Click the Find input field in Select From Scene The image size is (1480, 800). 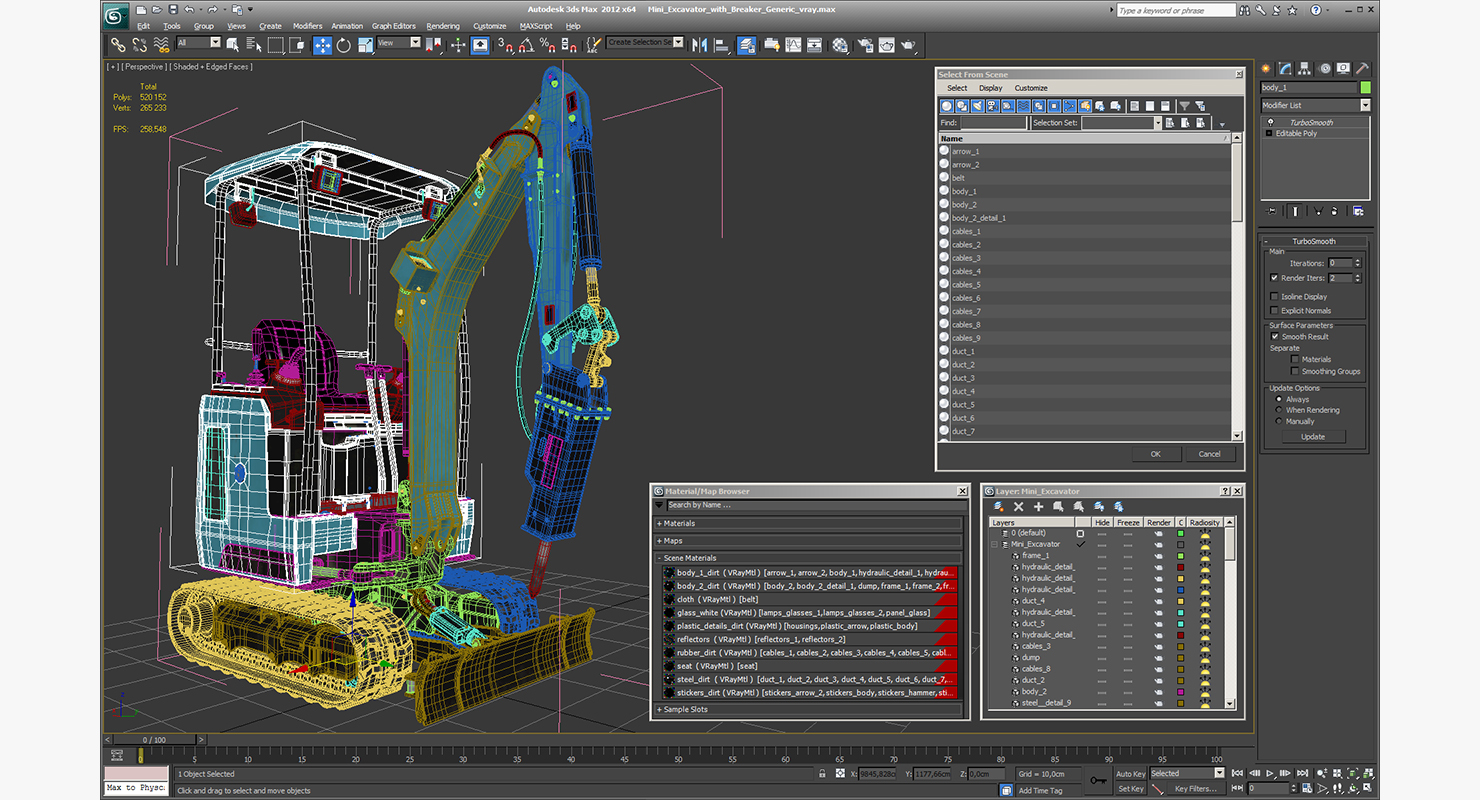tap(993, 123)
